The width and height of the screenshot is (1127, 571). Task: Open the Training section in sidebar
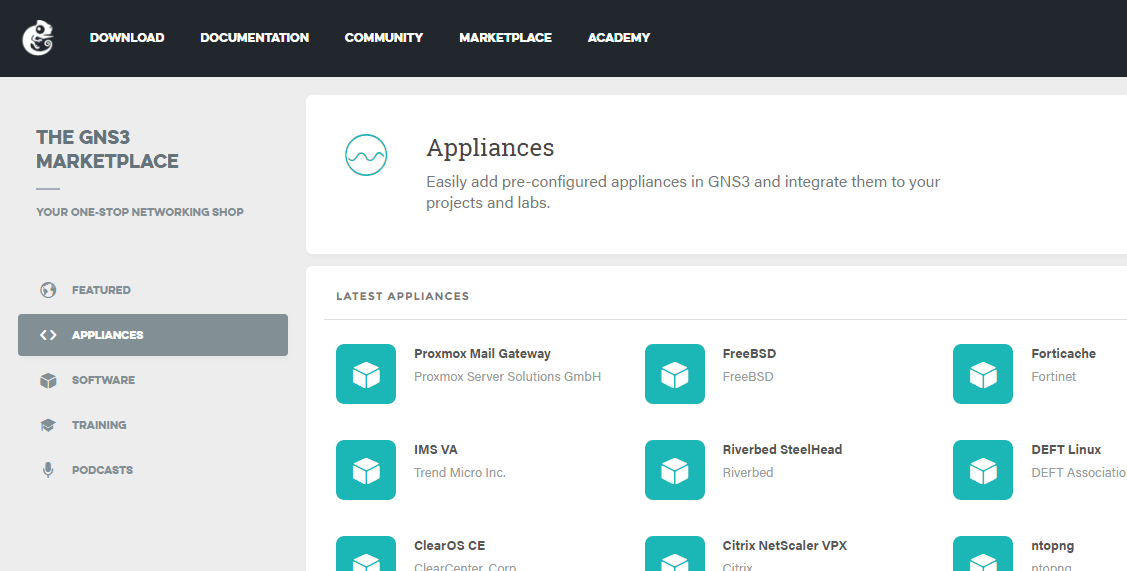(99, 425)
